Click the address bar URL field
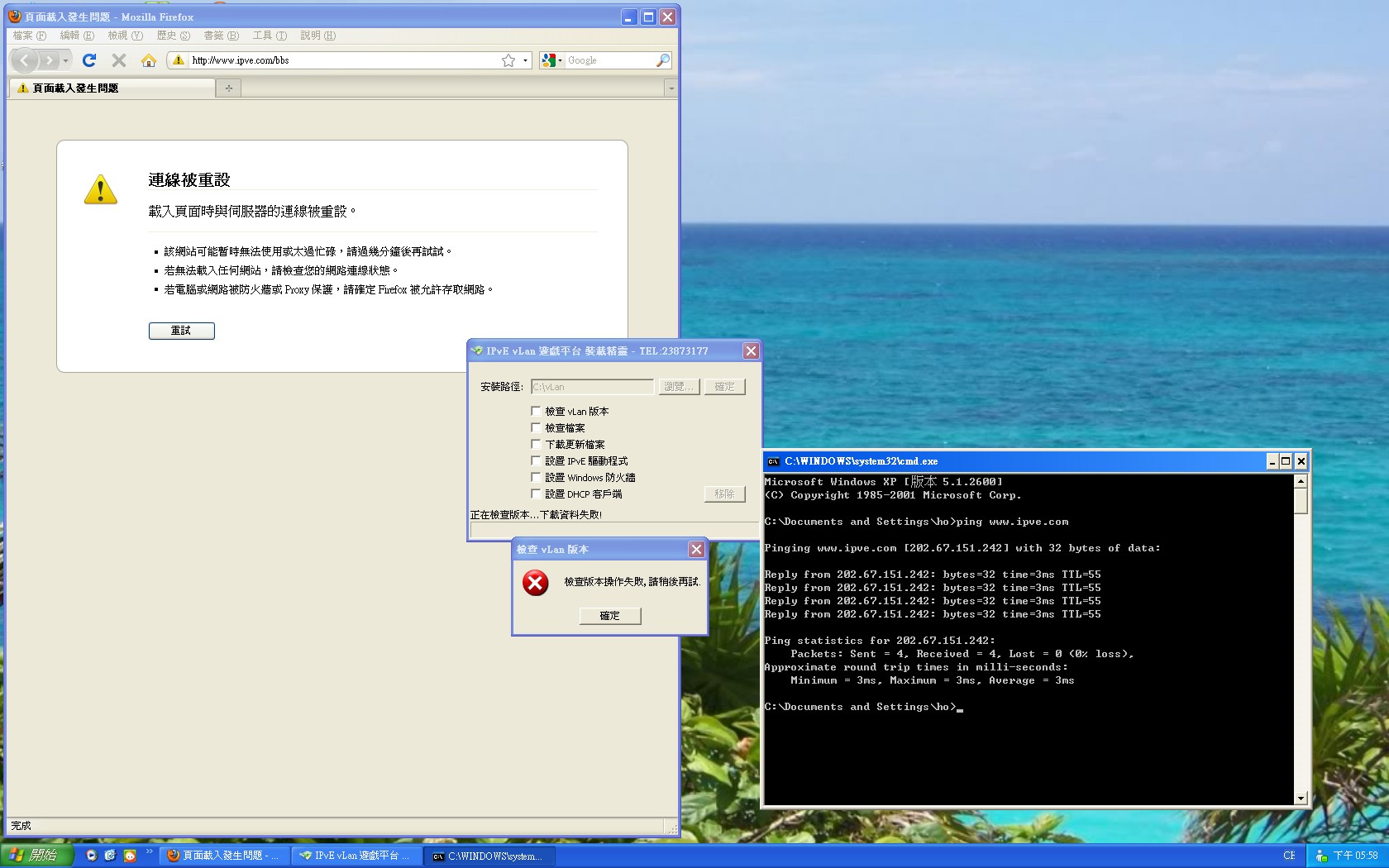 coord(339,60)
